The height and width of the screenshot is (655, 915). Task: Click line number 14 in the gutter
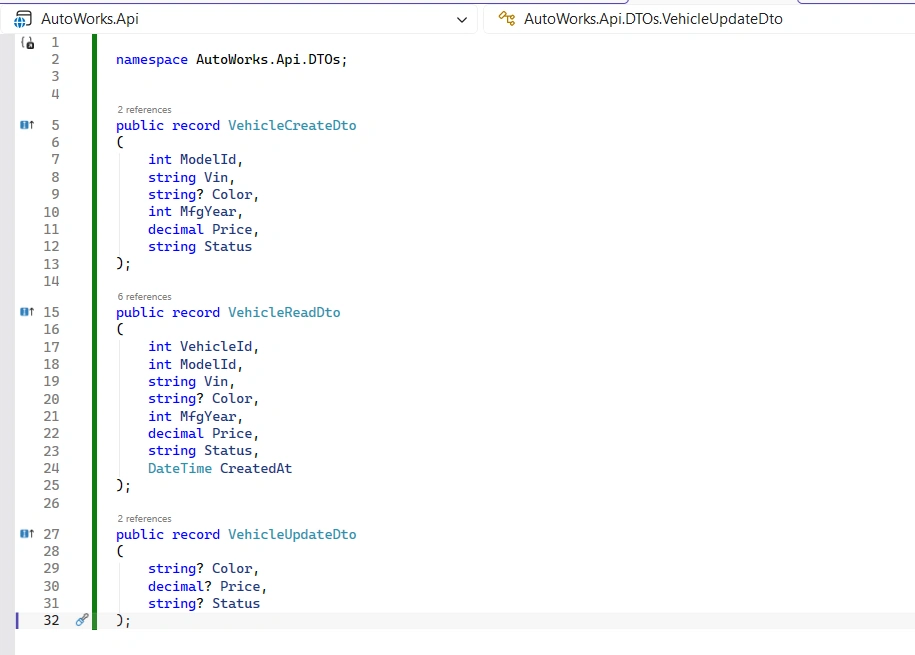tap(51, 281)
